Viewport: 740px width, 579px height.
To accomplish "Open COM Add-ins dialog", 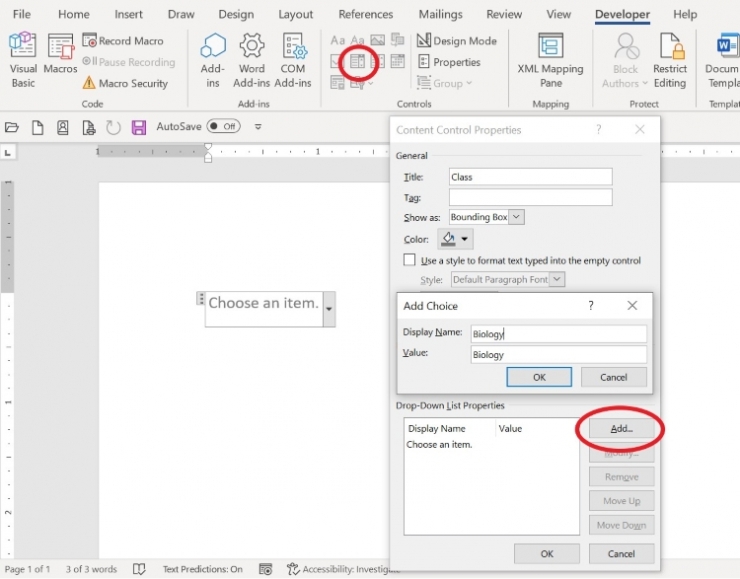I will click(x=293, y=58).
